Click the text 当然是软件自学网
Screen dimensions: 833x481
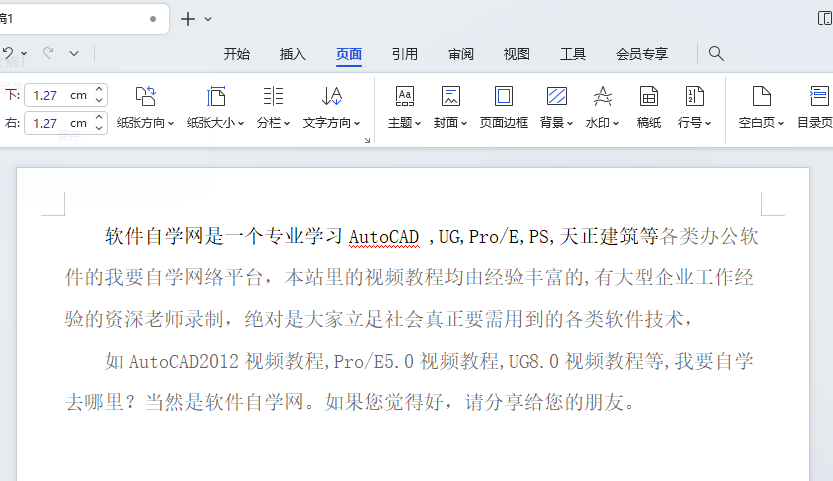coord(224,402)
